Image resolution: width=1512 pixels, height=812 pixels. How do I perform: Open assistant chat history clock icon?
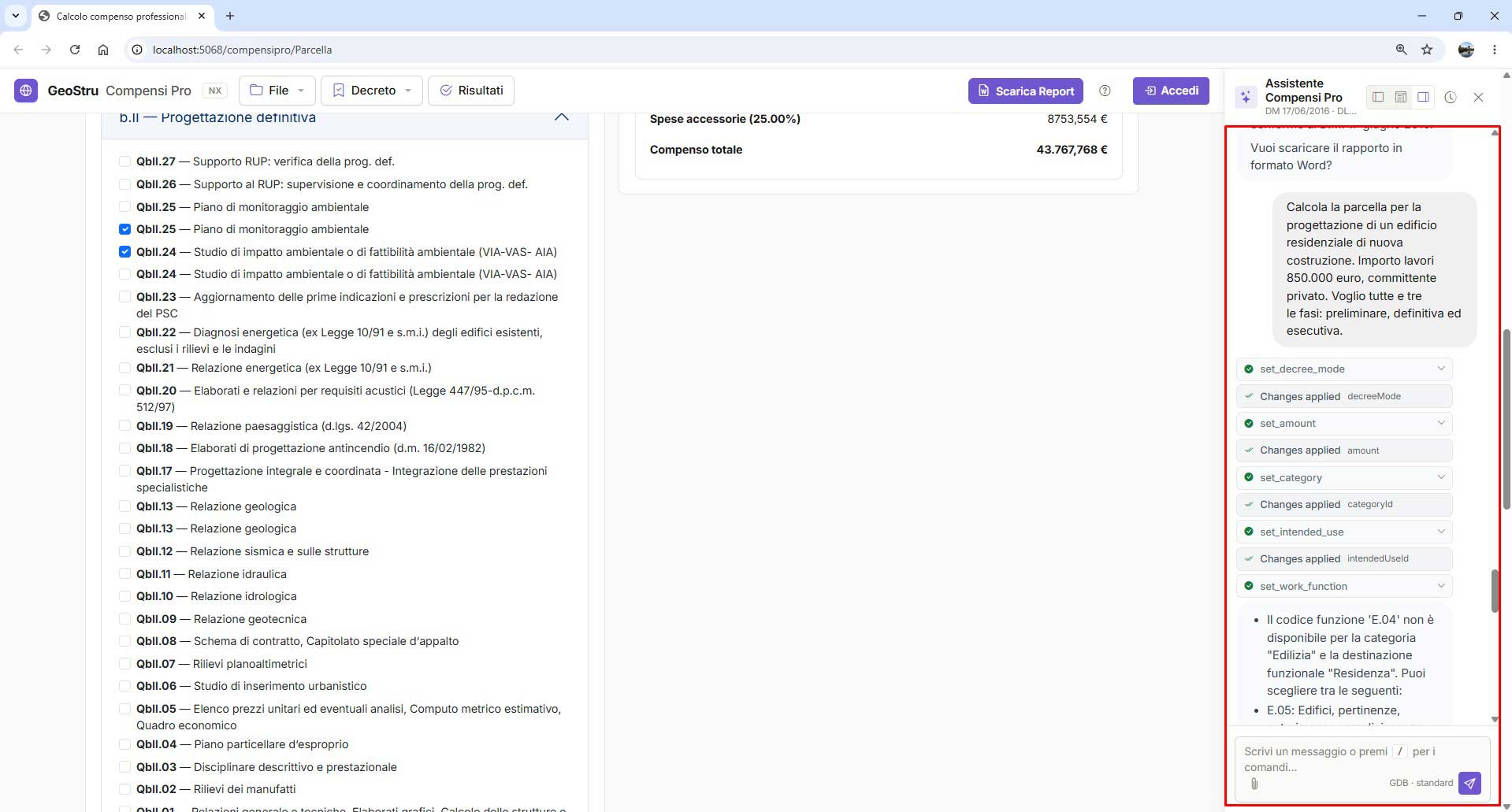[1451, 97]
